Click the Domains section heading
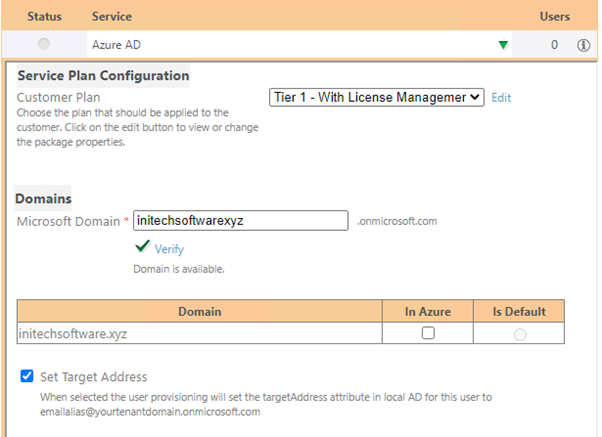This screenshot has width=602, height=437. click(x=43, y=199)
